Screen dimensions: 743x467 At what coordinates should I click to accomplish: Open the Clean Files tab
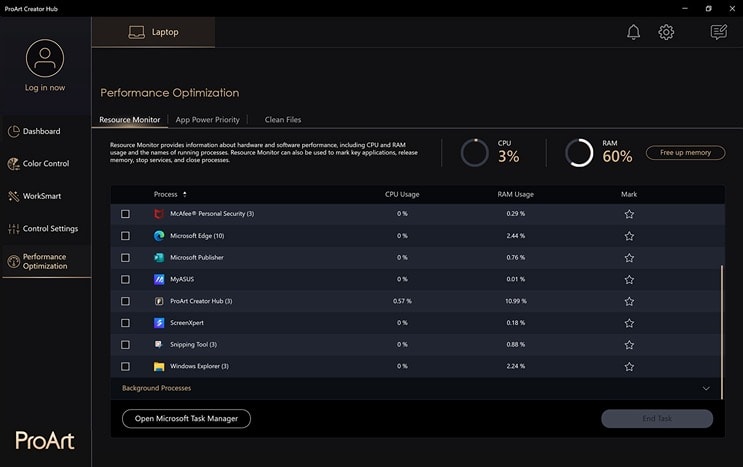point(282,120)
